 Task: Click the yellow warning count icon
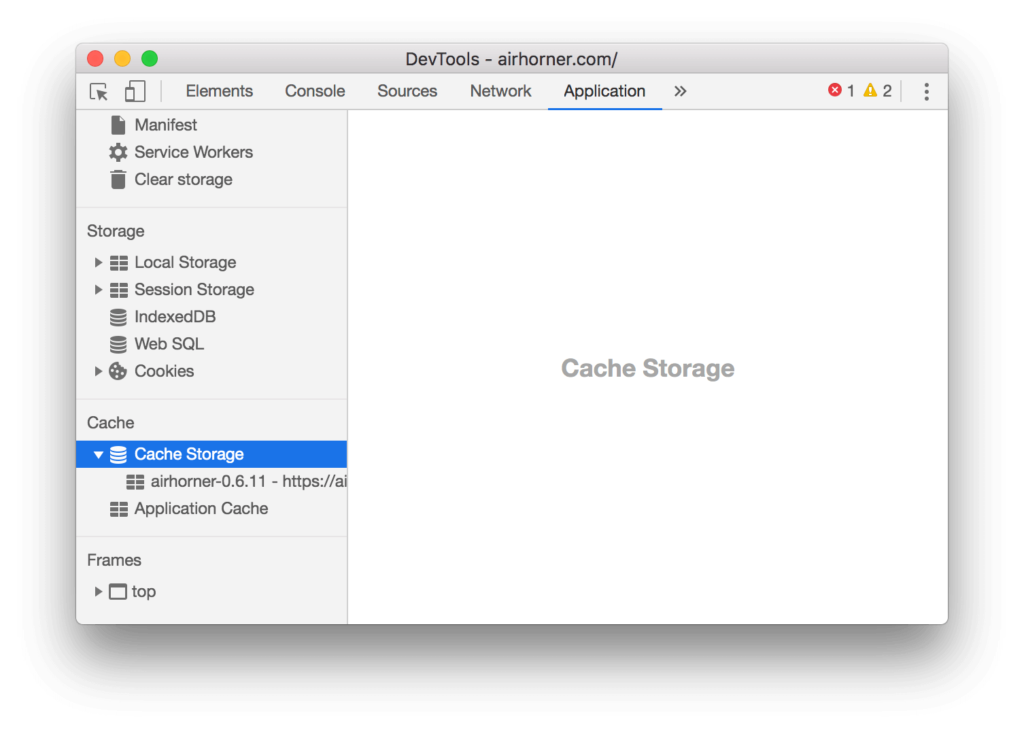pyautogui.click(x=870, y=90)
